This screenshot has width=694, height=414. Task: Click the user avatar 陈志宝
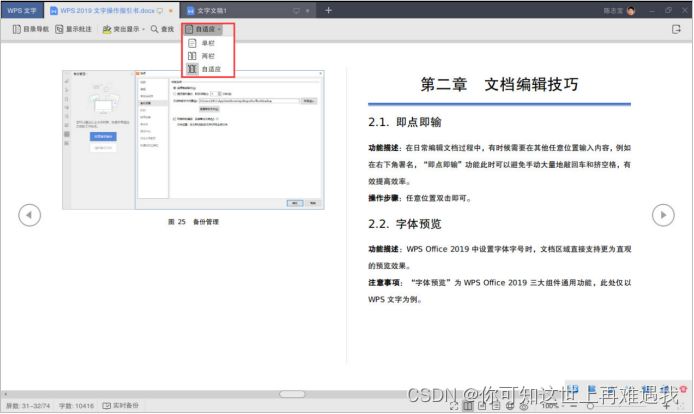(x=631, y=11)
